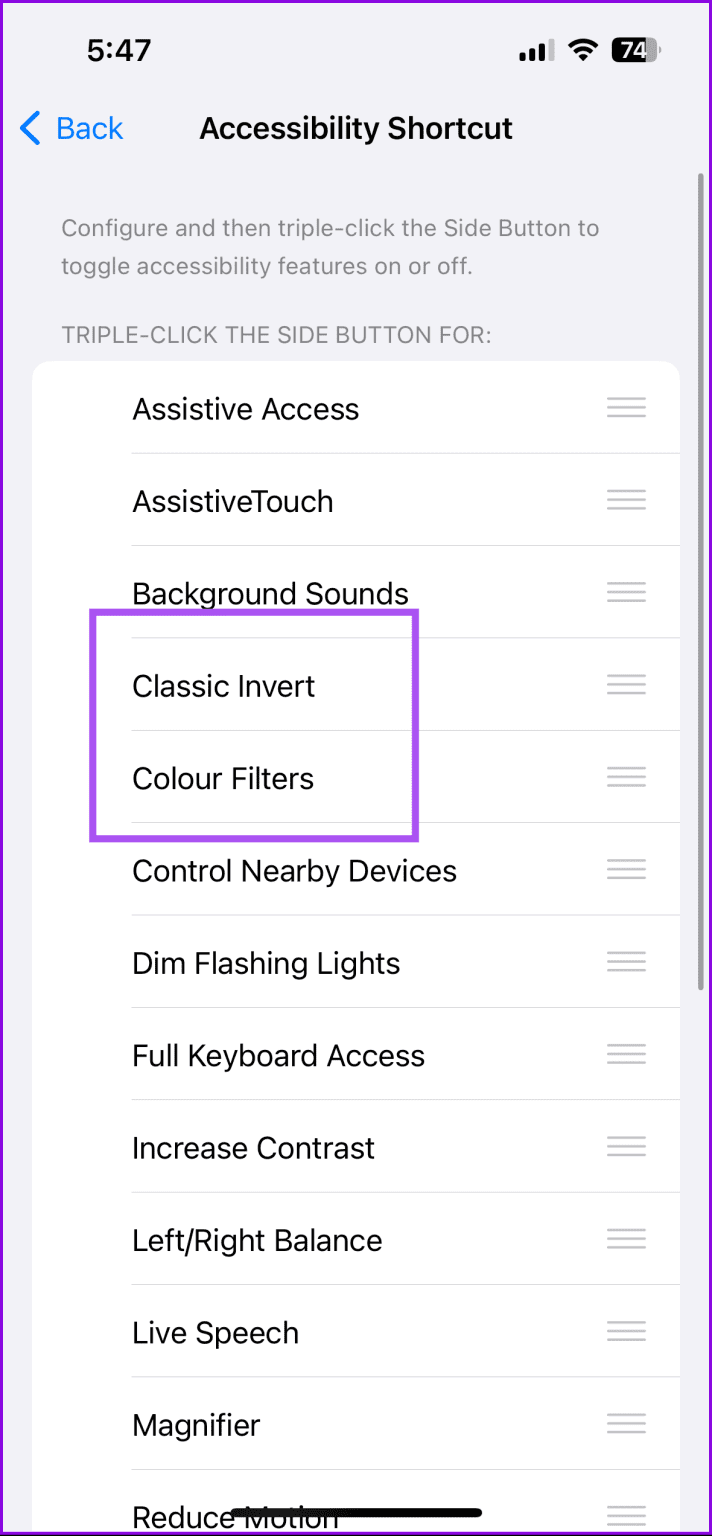
Task: Choose Live Speech from the list
Action: 215,1331
